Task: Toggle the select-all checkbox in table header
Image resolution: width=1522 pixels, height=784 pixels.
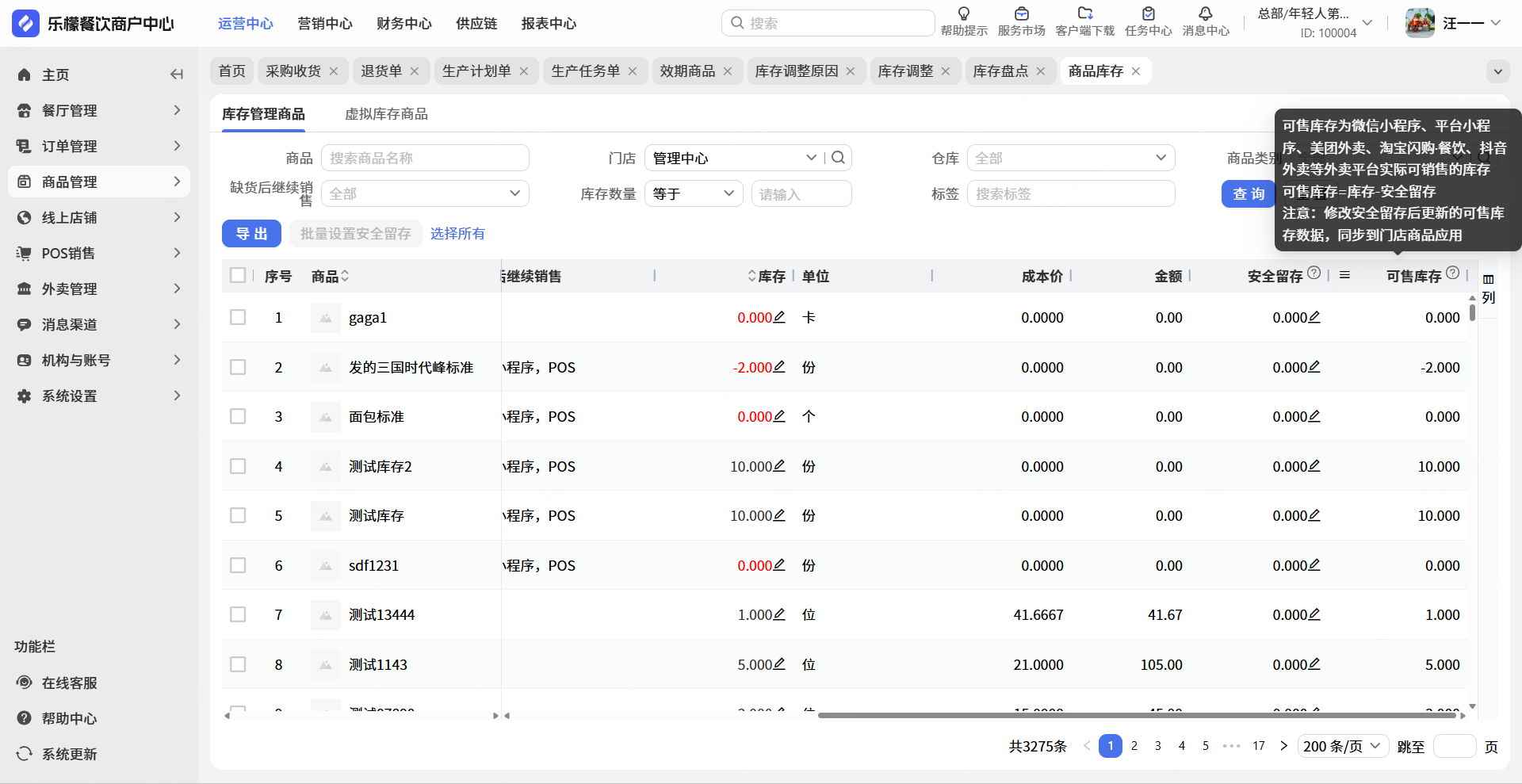Action: coord(238,275)
